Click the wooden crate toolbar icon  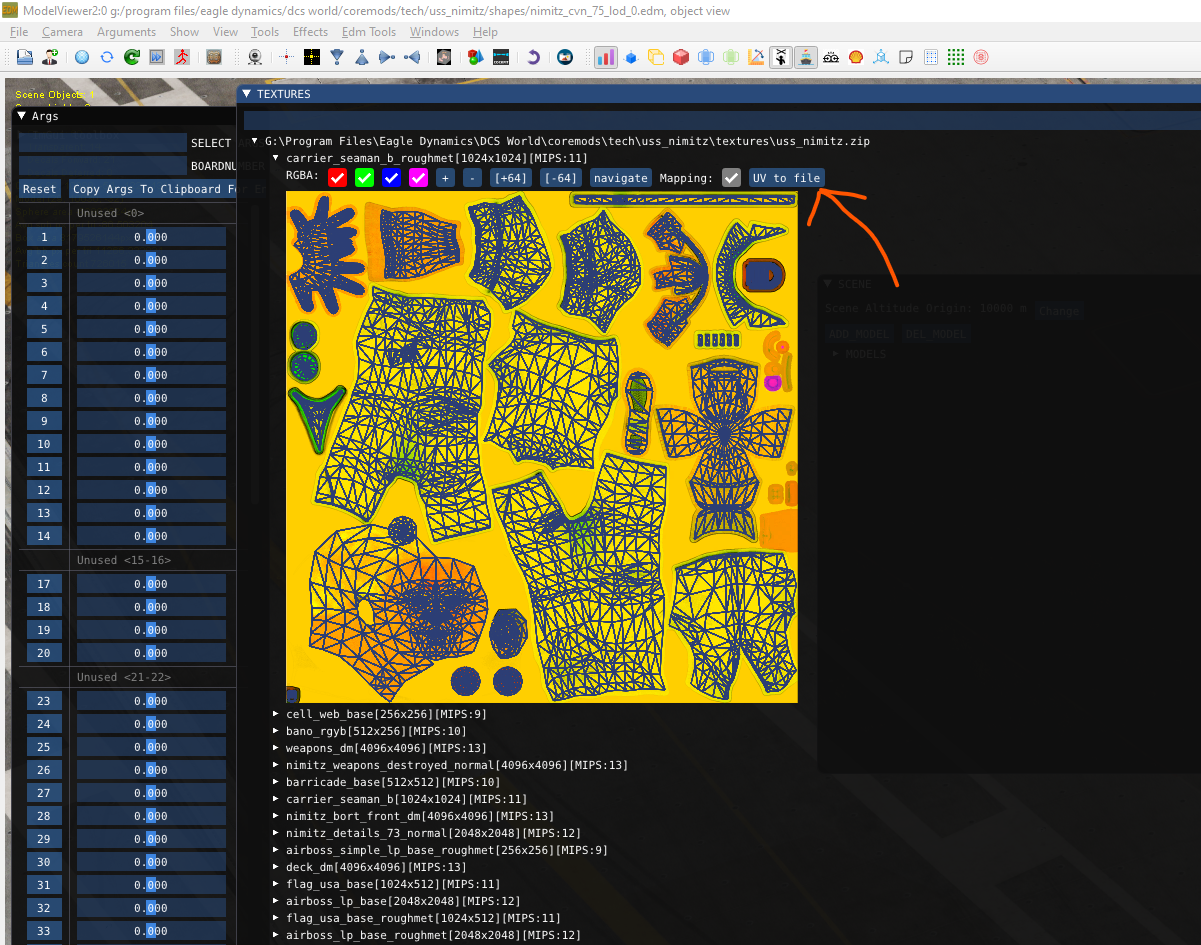tap(214, 57)
